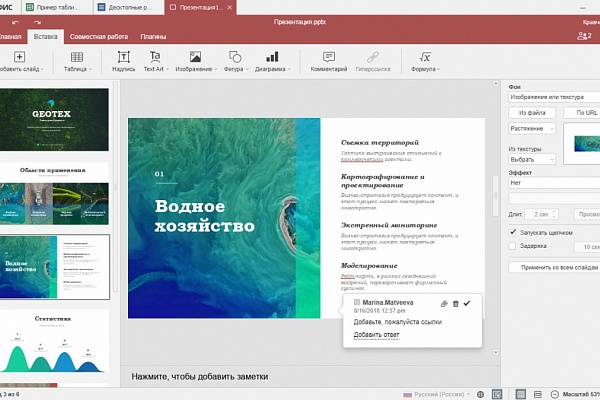Delete the comment with trash icon
This screenshot has width=600, height=400.
point(455,304)
